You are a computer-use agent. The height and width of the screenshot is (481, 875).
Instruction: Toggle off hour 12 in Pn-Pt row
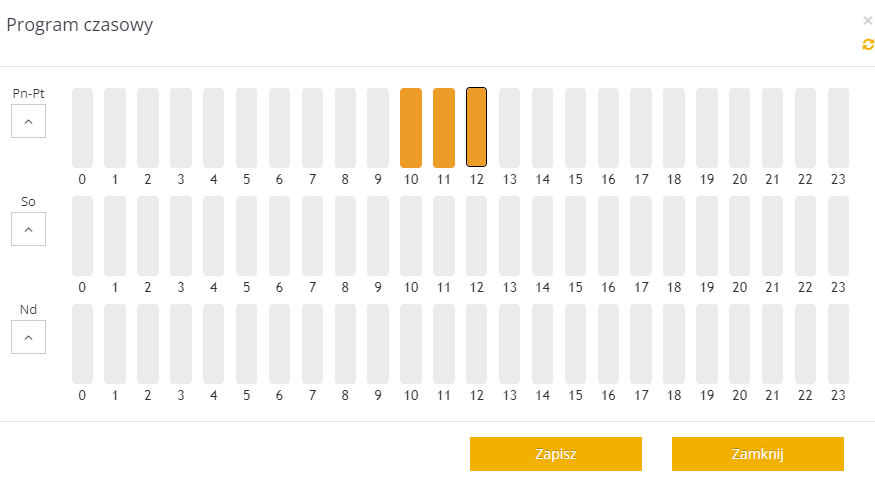[477, 128]
